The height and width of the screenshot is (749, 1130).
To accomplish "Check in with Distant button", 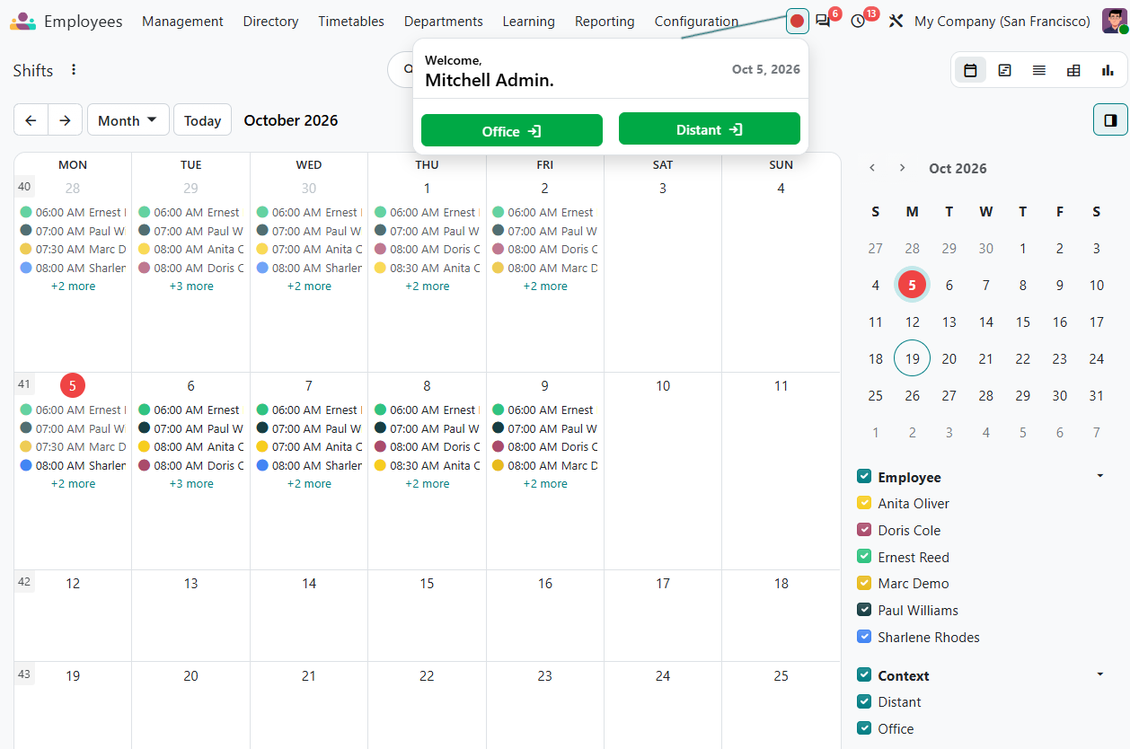I will coord(709,129).
